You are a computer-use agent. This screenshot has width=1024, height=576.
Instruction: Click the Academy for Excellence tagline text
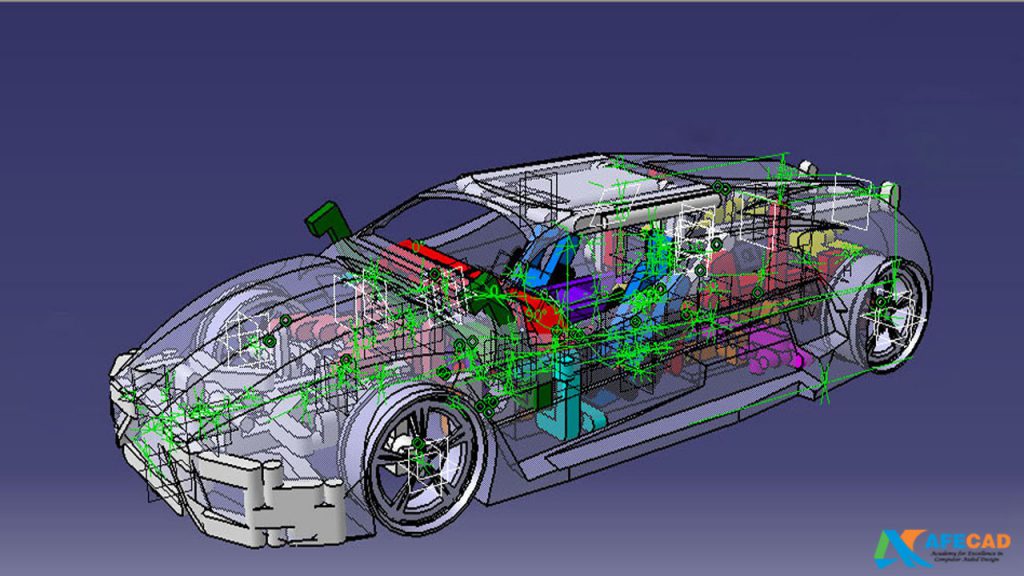point(965,557)
